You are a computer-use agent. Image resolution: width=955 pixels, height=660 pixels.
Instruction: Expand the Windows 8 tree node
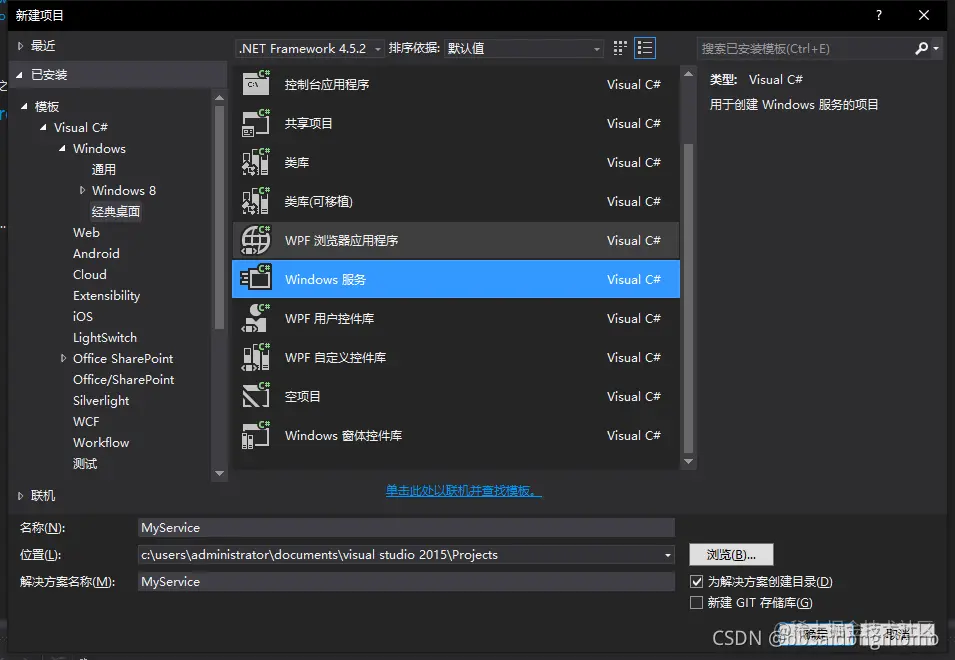click(x=82, y=191)
